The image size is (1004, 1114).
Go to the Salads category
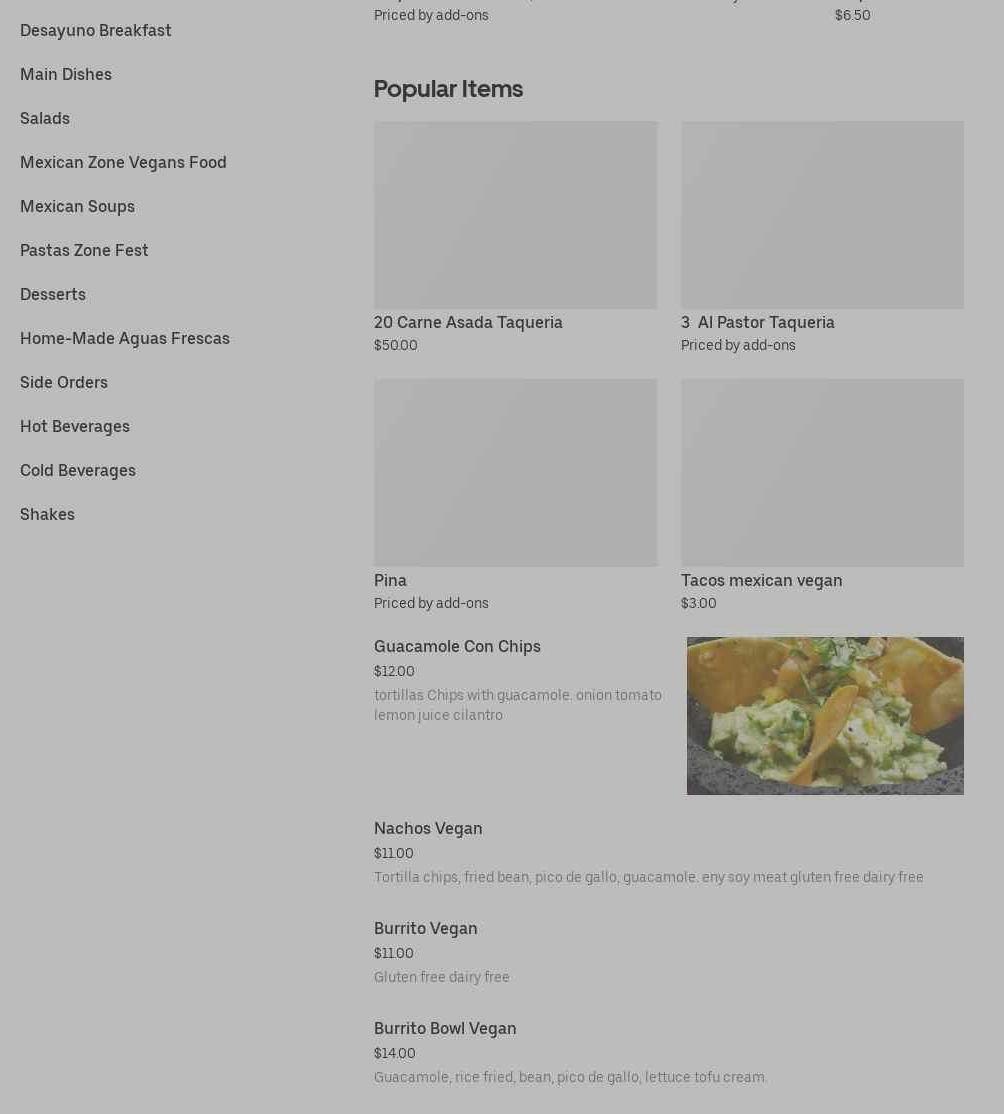point(45,119)
